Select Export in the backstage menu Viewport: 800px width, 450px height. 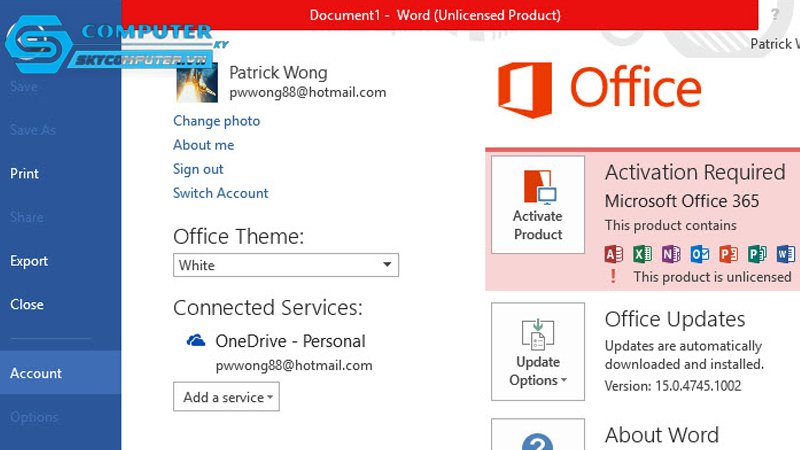tap(29, 261)
